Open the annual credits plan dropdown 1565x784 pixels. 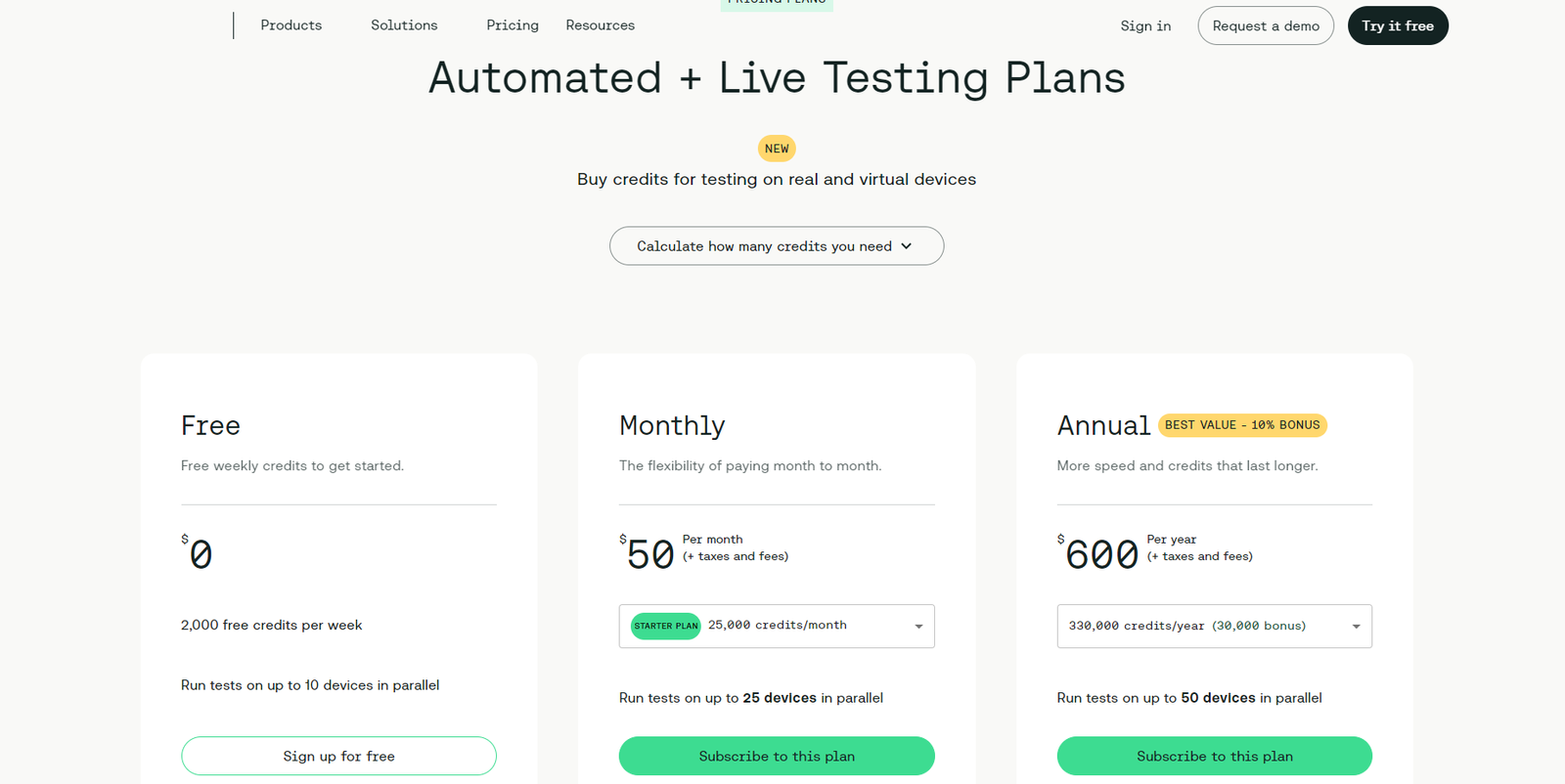1214,626
